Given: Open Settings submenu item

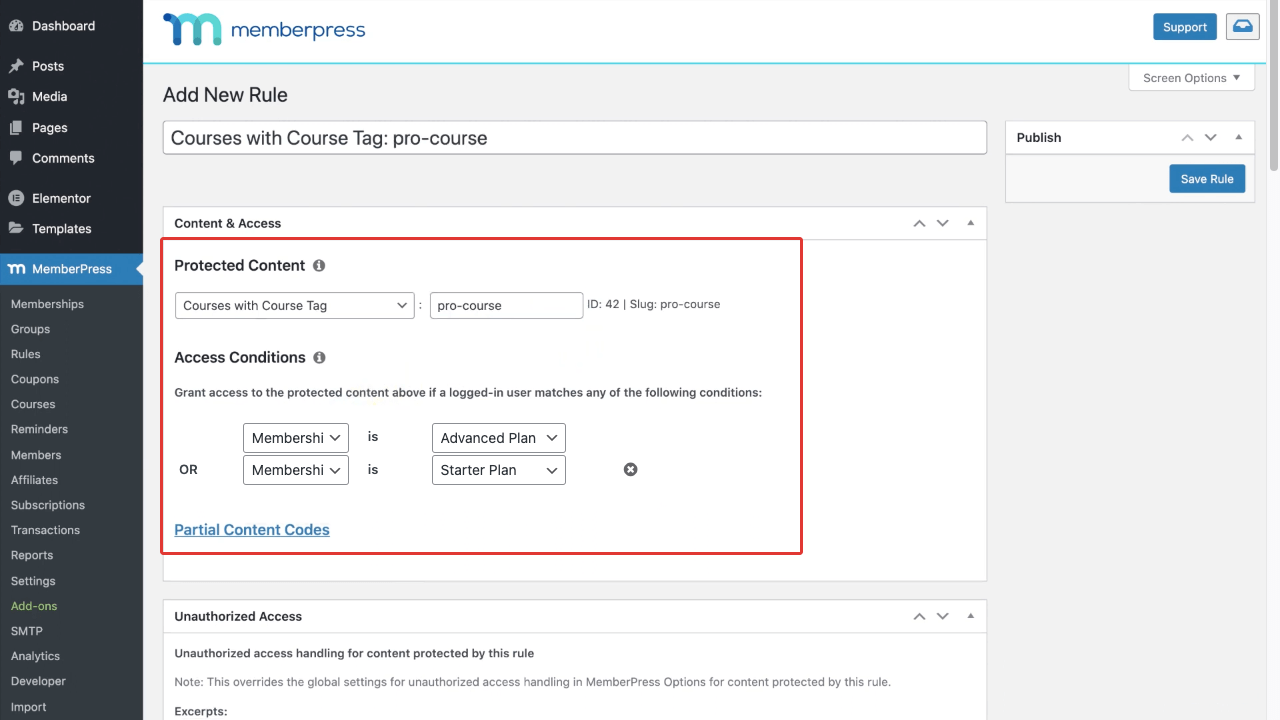Looking at the screenshot, I should 33,581.
